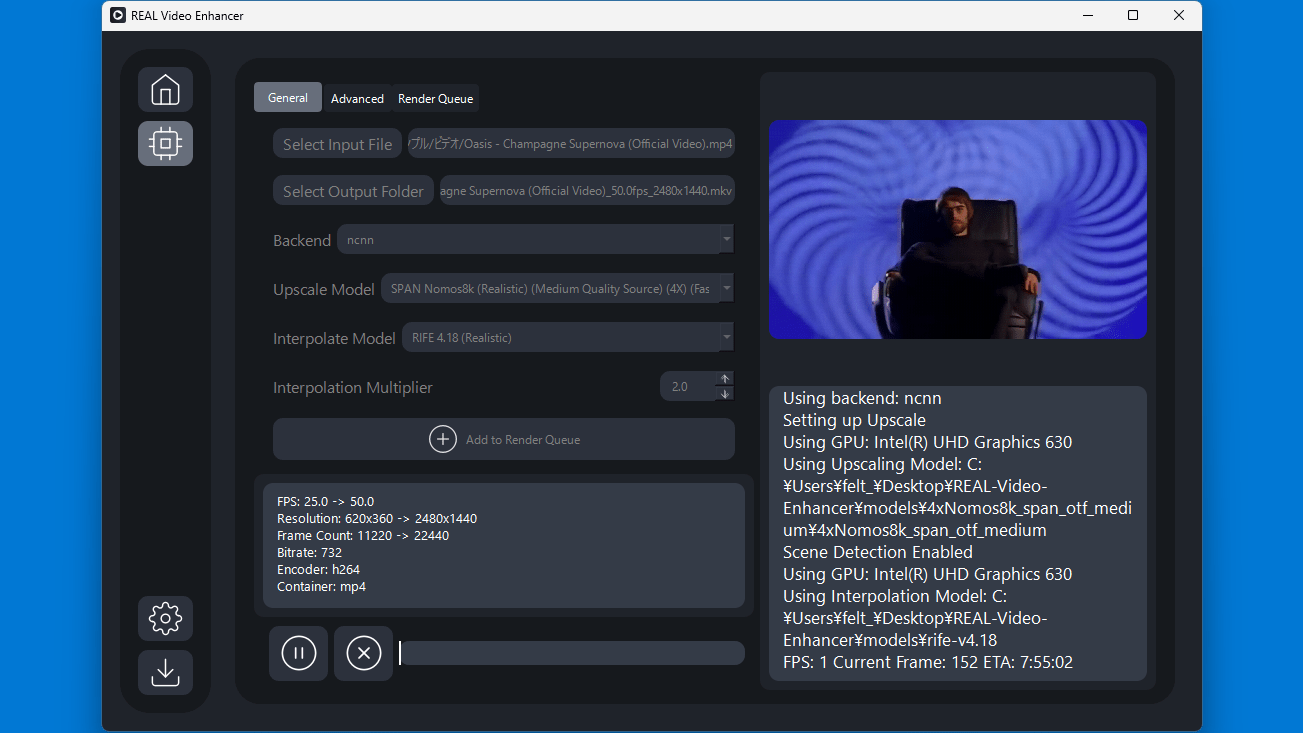Click the 'Interpolate Model' label

click(x=334, y=338)
